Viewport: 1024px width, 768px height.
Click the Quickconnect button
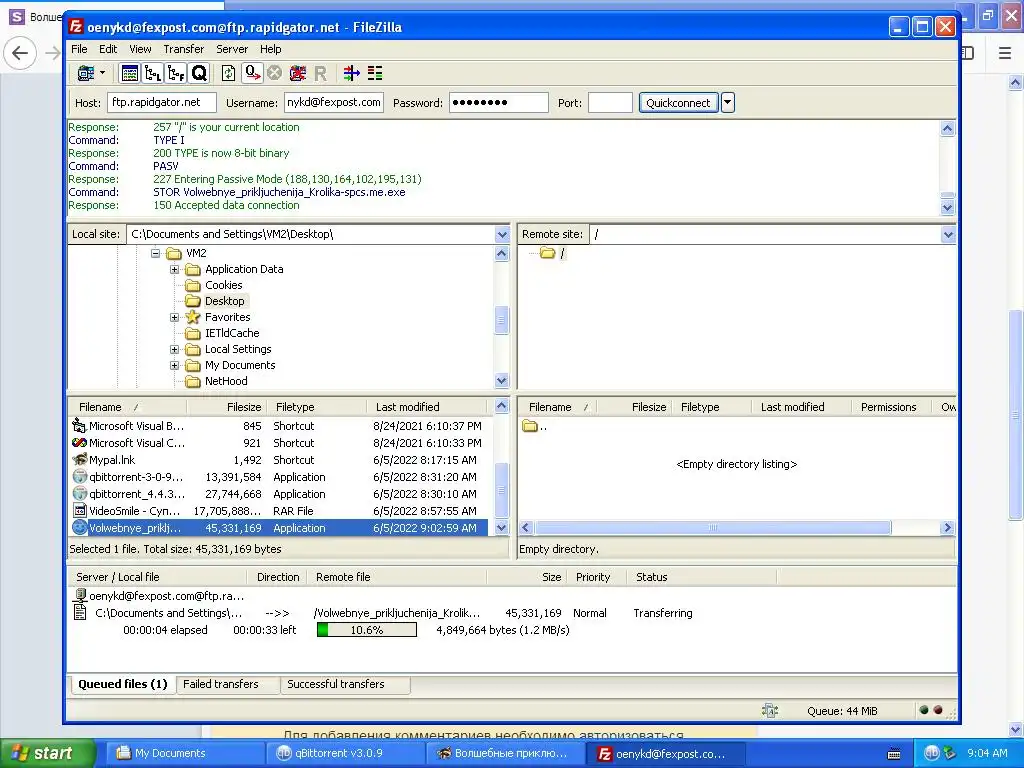pos(678,103)
